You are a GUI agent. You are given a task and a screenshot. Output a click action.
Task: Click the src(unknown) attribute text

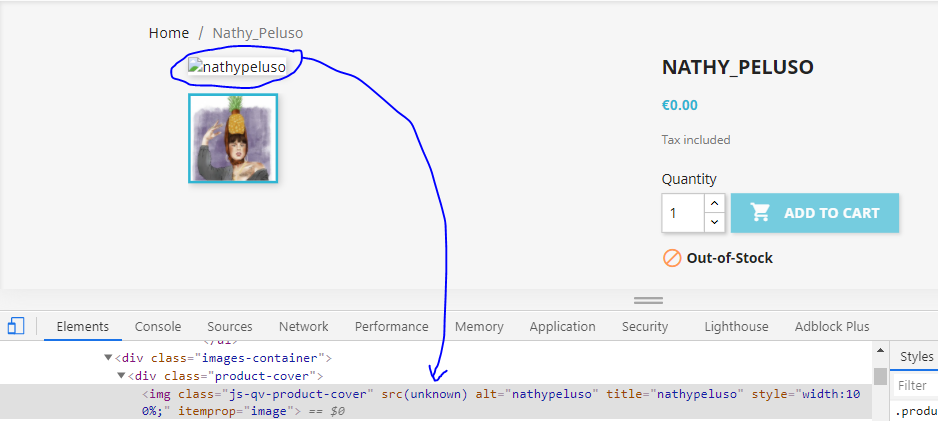[x=424, y=394]
